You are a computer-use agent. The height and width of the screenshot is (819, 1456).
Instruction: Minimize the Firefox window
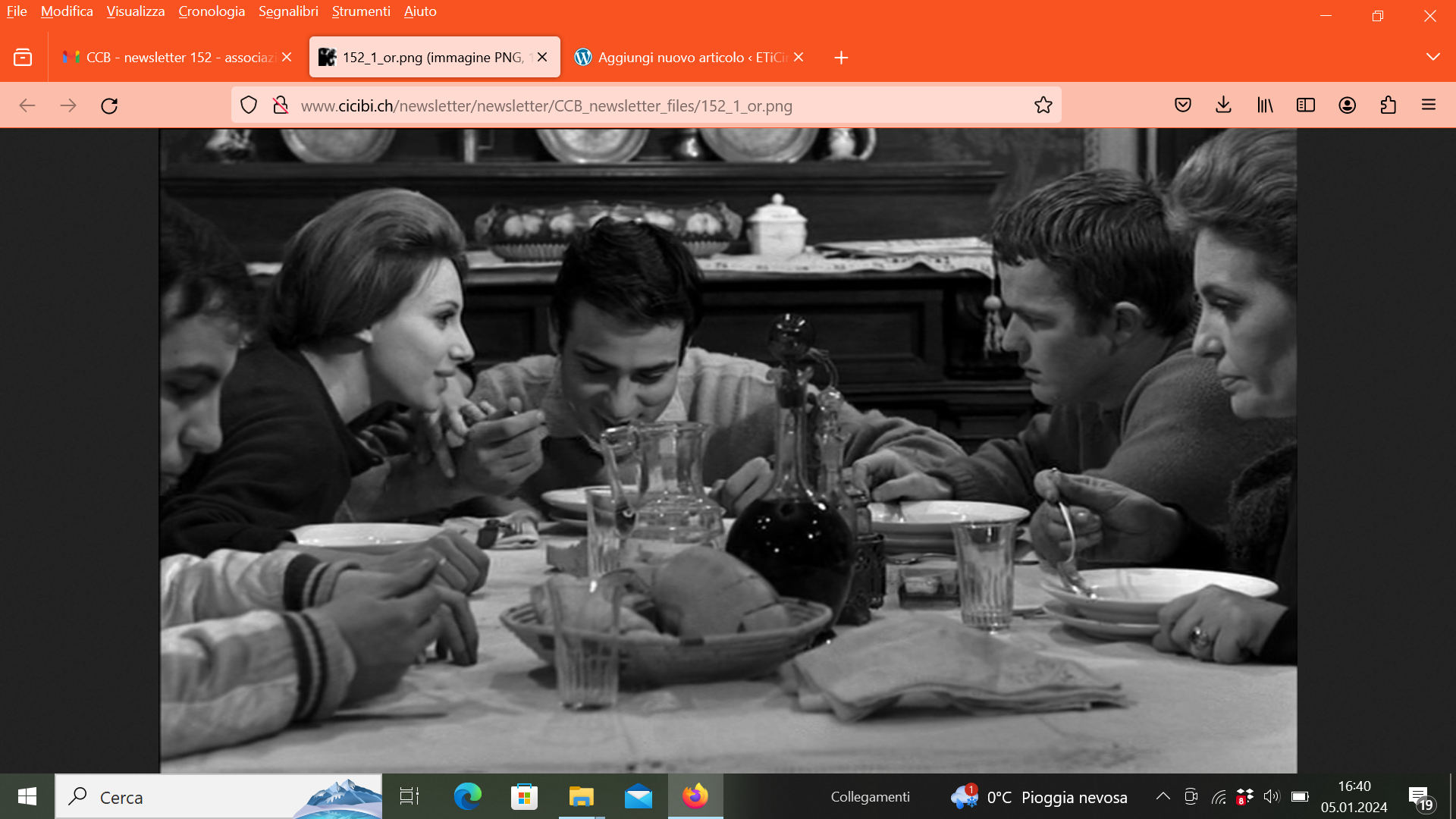pos(1326,16)
